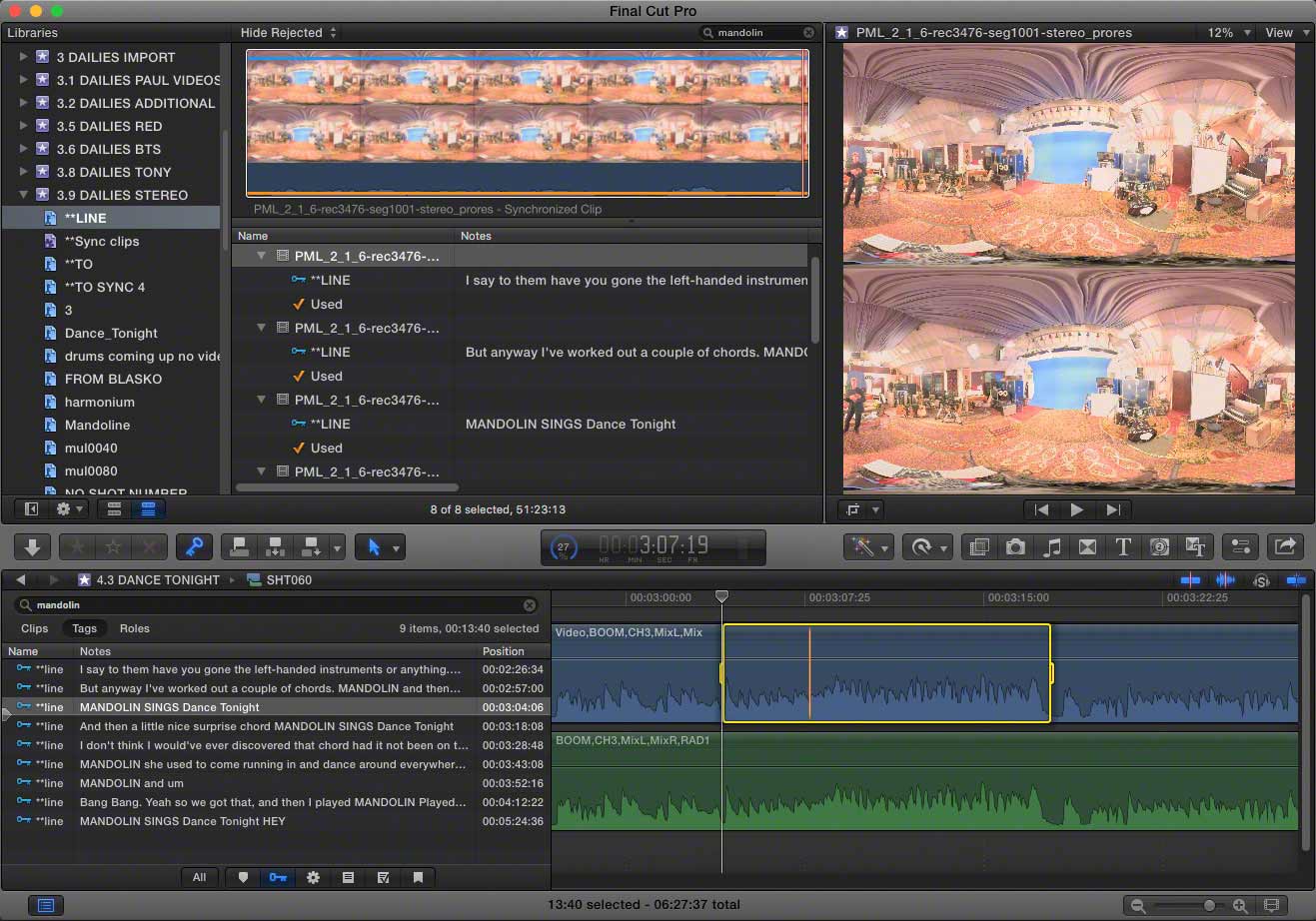The image size is (1316, 921).
Task: Show the Photos browser camera icon
Action: point(1015,546)
